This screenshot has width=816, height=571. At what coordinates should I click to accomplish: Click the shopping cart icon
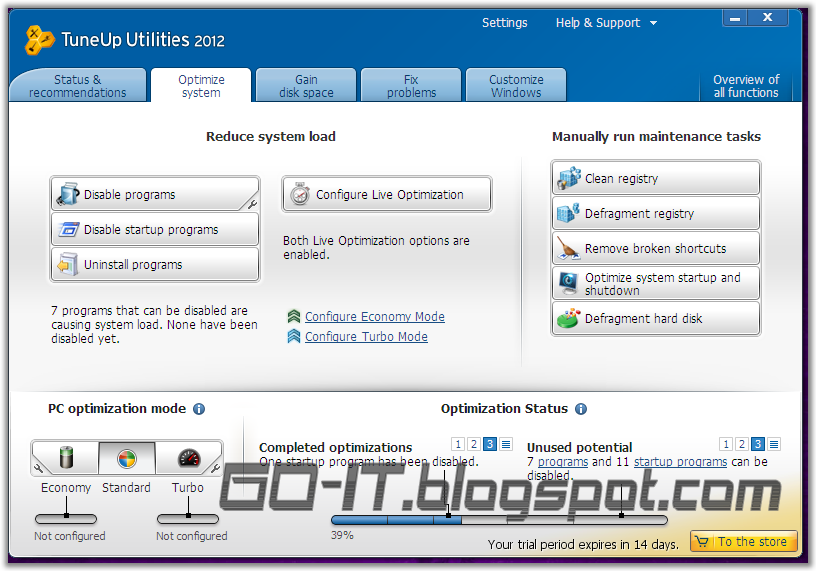[702, 541]
